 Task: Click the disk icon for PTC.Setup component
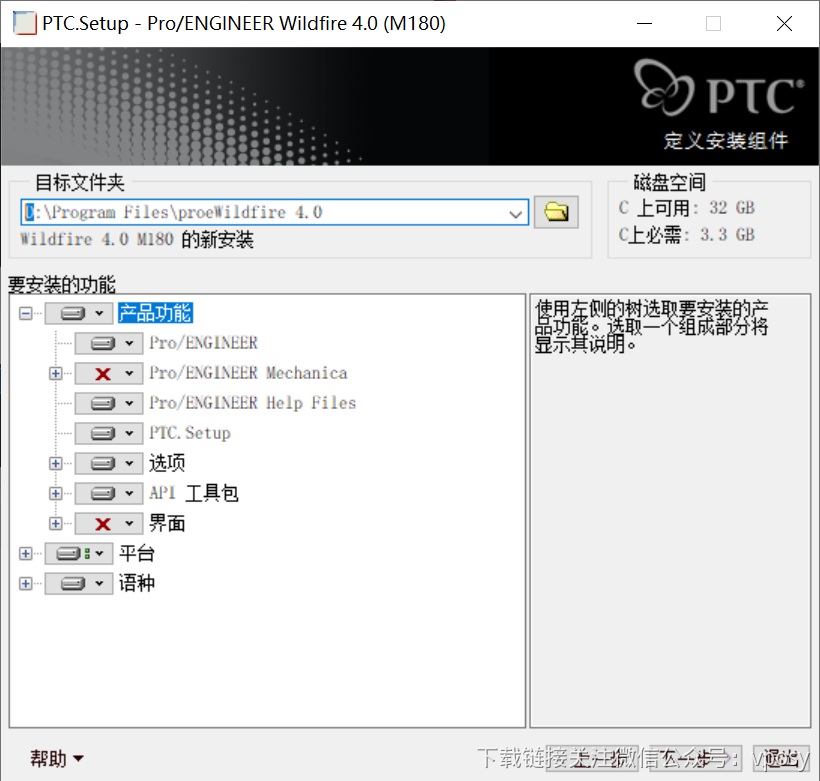101,433
